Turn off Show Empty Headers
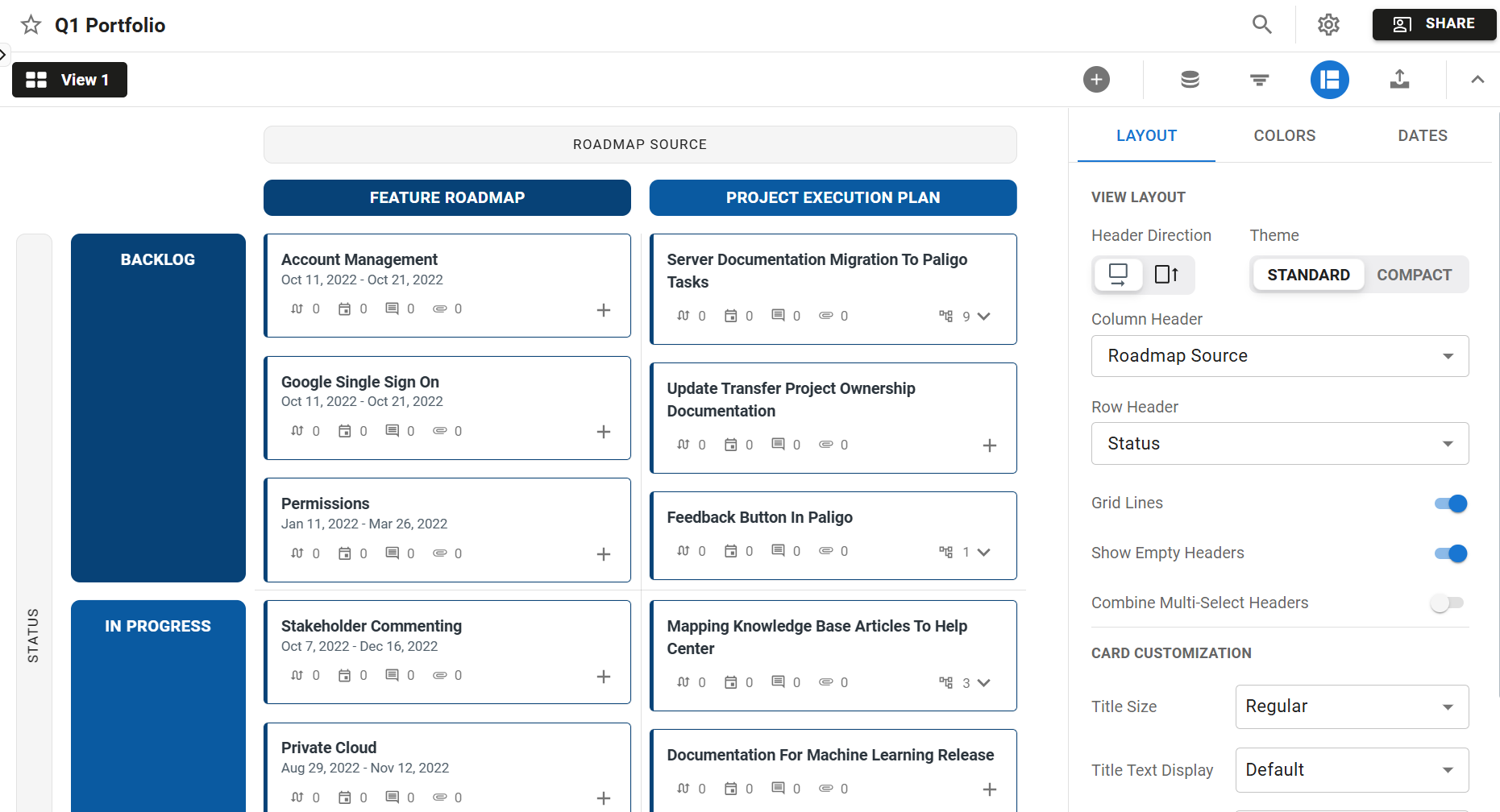Image resolution: width=1500 pixels, height=812 pixels. click(1448, 553)
